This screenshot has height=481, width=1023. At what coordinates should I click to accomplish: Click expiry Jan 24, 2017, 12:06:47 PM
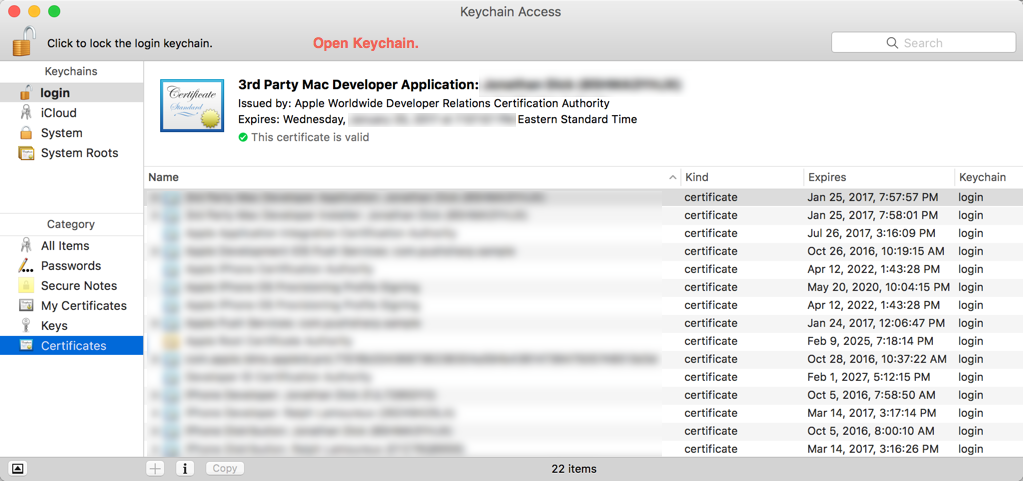point(876,323)
